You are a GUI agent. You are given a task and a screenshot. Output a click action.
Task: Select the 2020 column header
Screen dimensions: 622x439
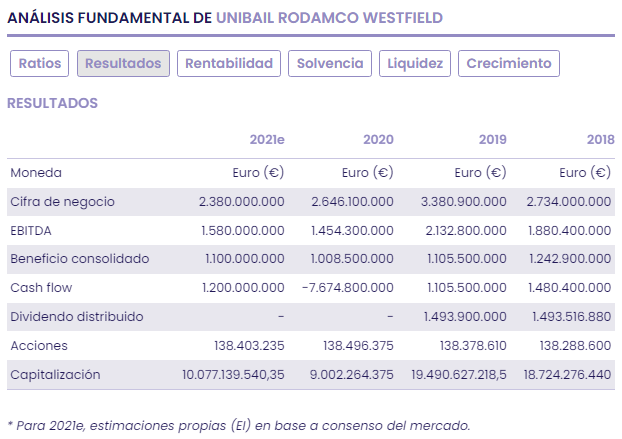coord(378,139)
